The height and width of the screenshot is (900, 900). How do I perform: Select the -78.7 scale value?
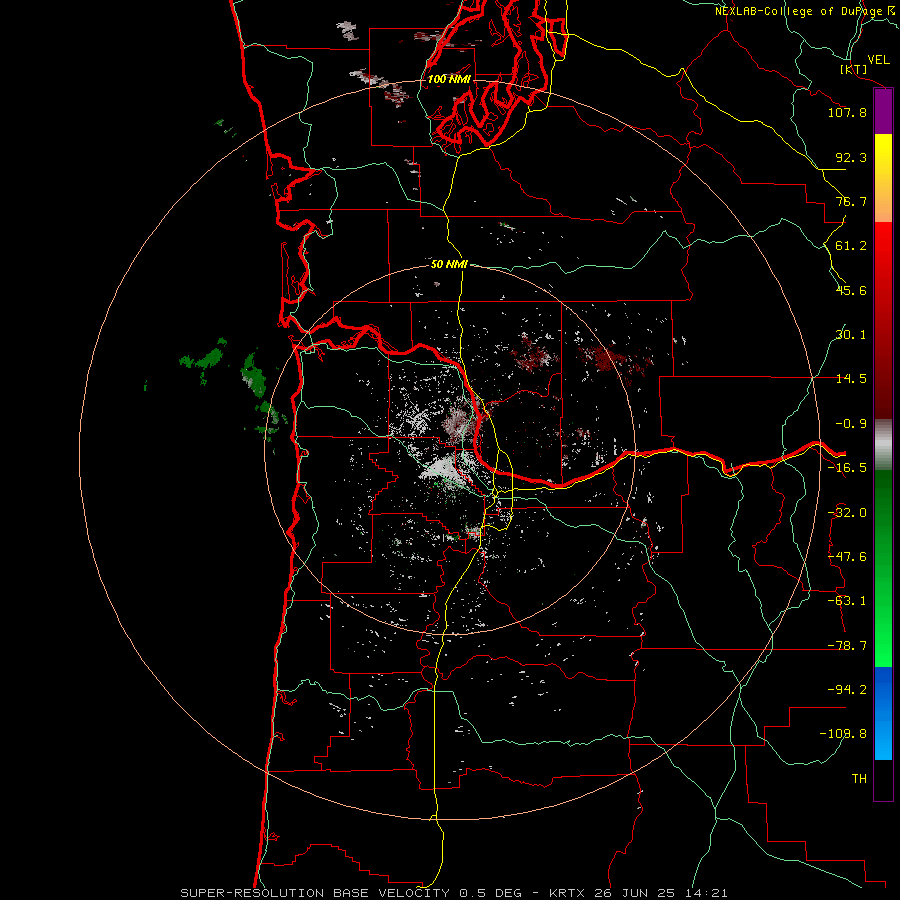click(x=847, y=646)
